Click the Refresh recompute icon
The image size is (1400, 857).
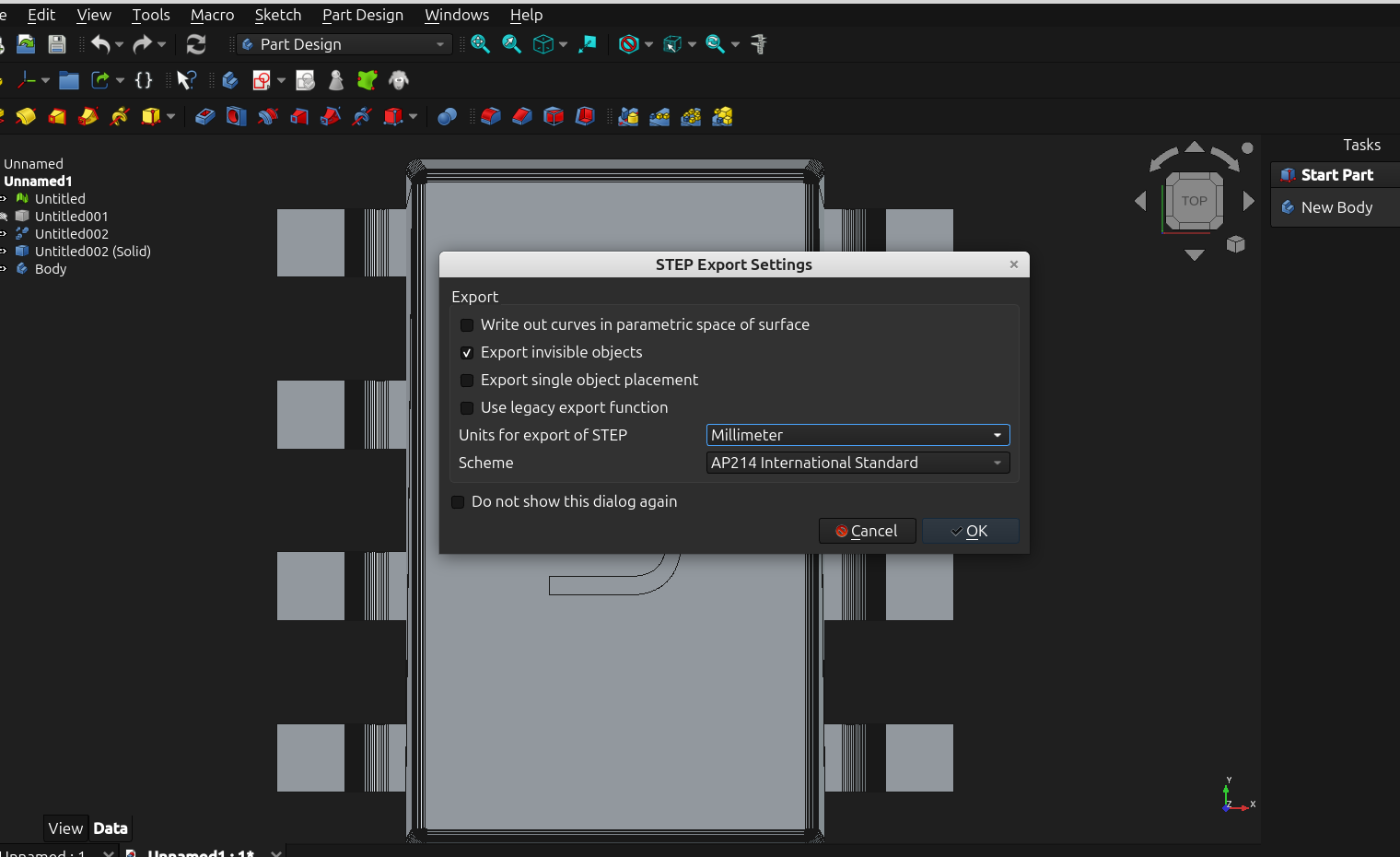196,44
